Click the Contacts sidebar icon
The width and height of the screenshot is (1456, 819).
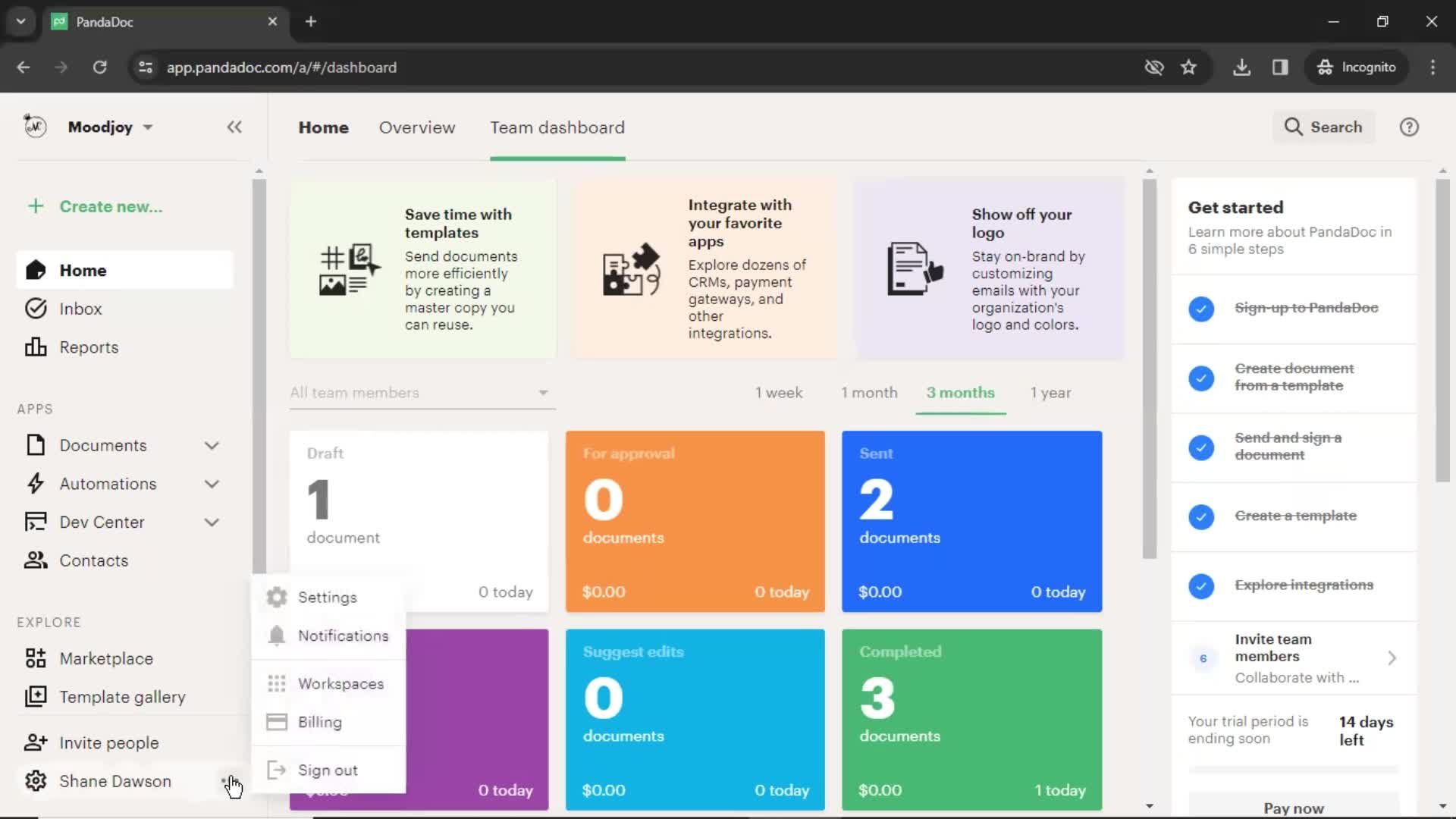coord(35,560)
